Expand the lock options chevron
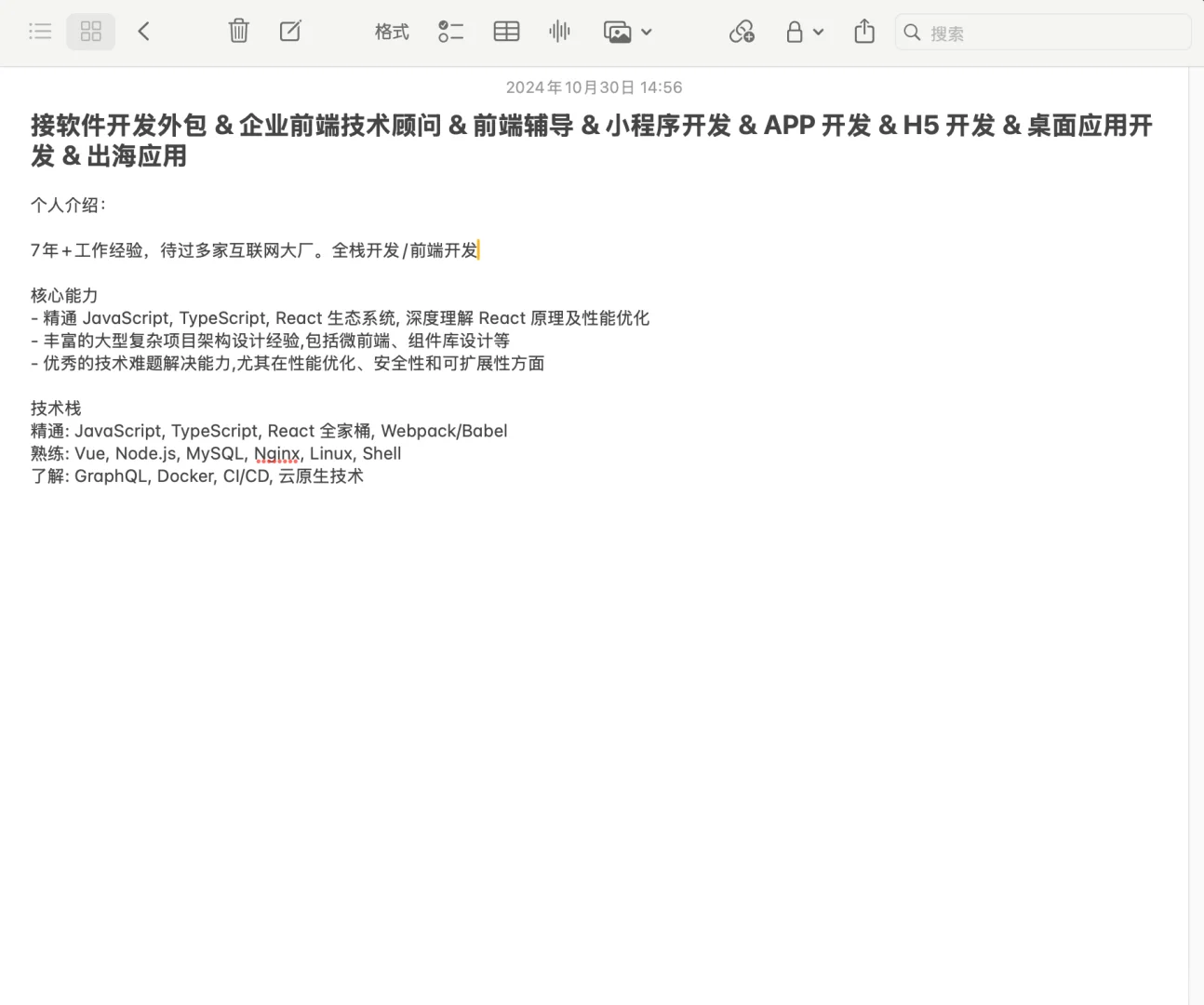 pos(818,31)
